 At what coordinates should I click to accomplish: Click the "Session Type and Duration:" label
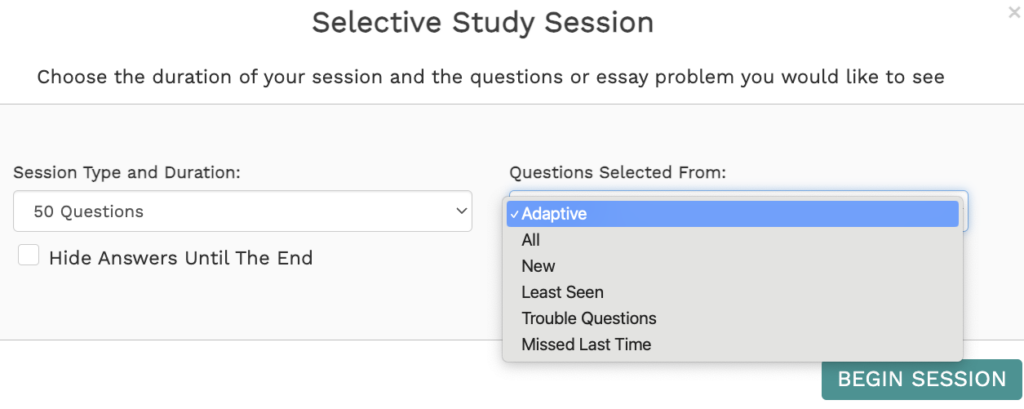(x=127, y=172)
